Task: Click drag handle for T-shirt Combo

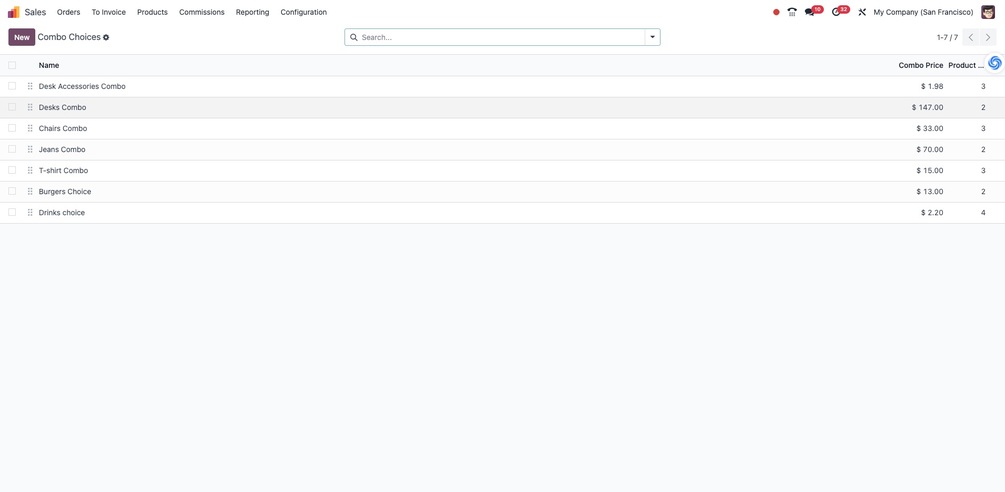Action: [30, 170]
